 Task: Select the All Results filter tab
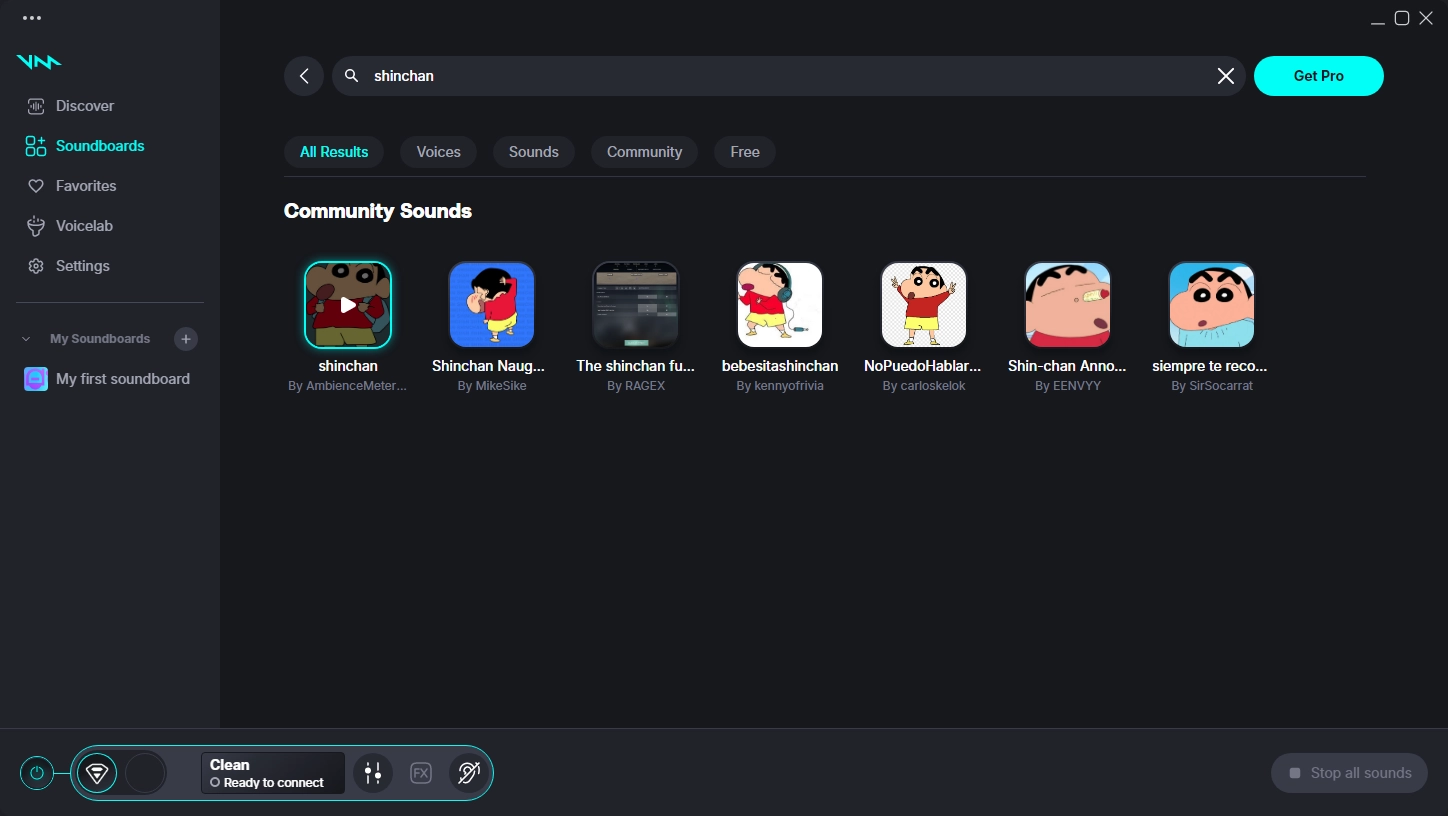click(x=334, y=152)
